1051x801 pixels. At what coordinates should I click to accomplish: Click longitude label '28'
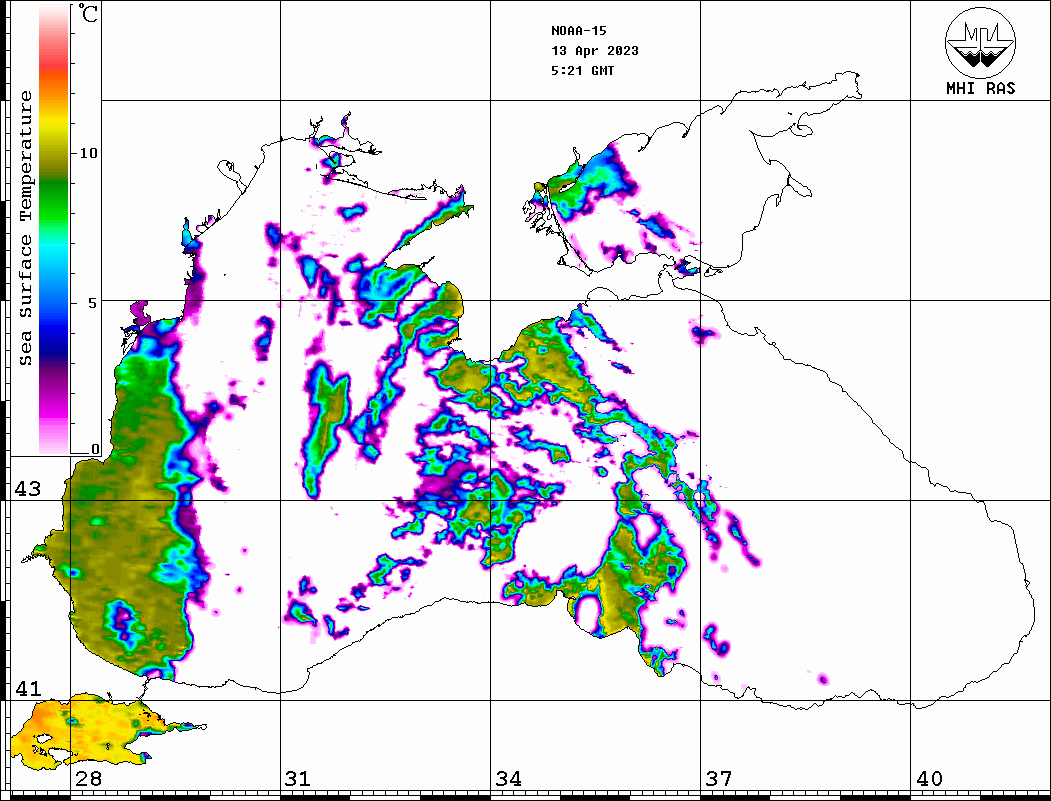(88, 778)
